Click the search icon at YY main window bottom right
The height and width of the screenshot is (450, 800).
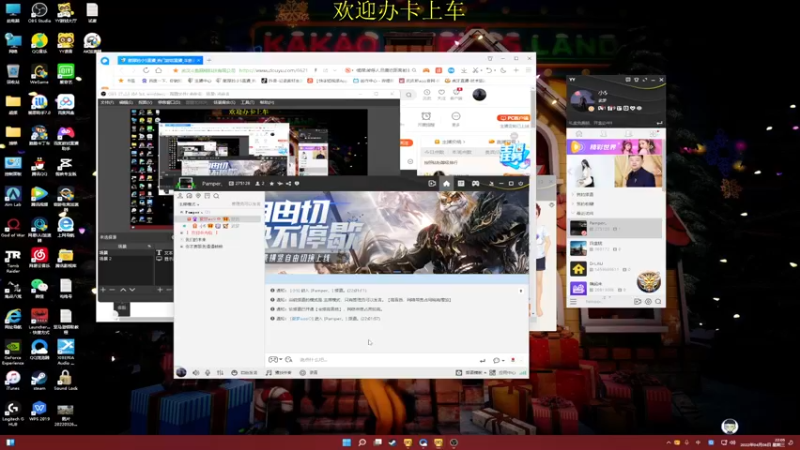pos(658,302)
